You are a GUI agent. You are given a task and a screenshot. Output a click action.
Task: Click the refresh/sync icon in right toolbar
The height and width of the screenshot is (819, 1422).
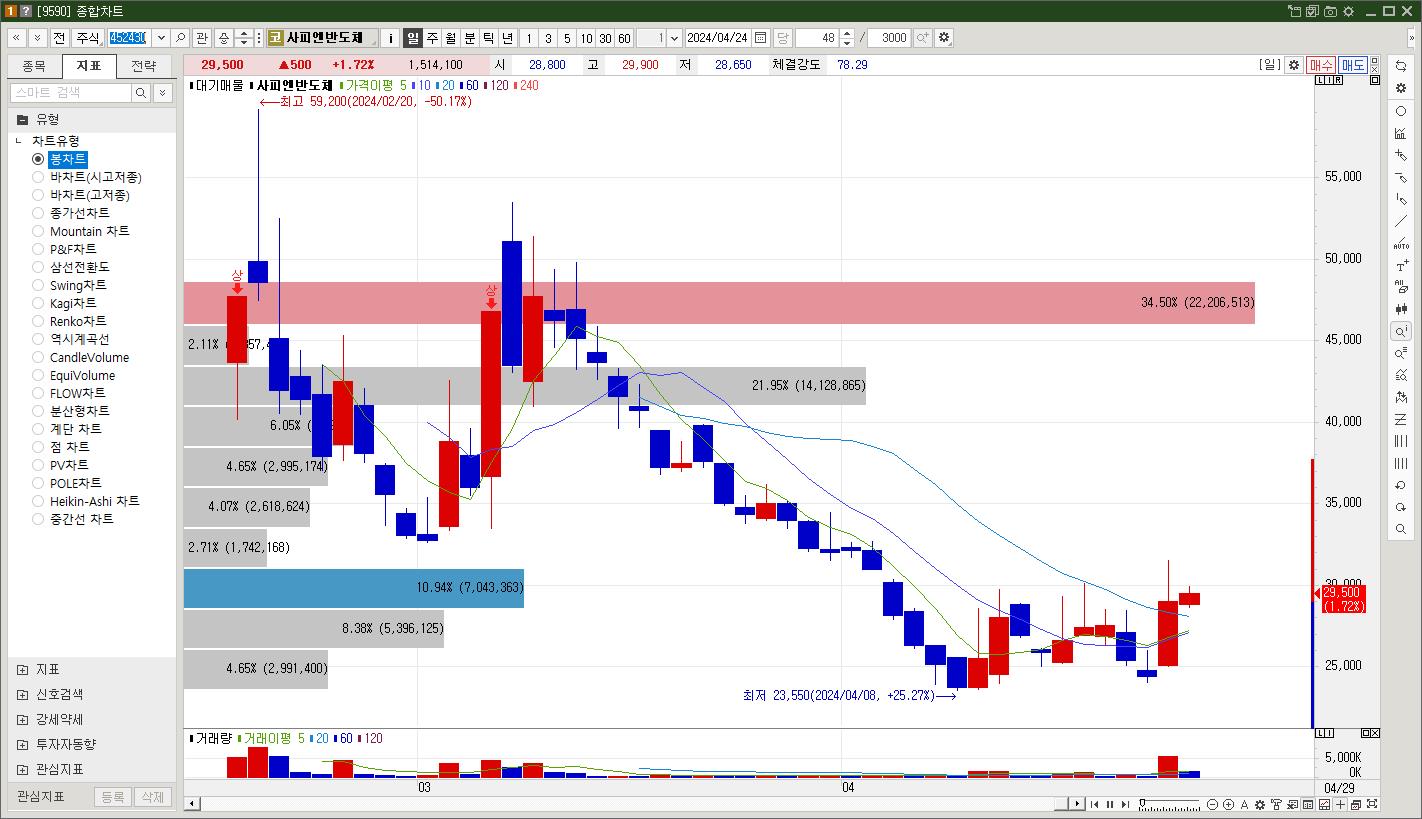point(1401,66)
